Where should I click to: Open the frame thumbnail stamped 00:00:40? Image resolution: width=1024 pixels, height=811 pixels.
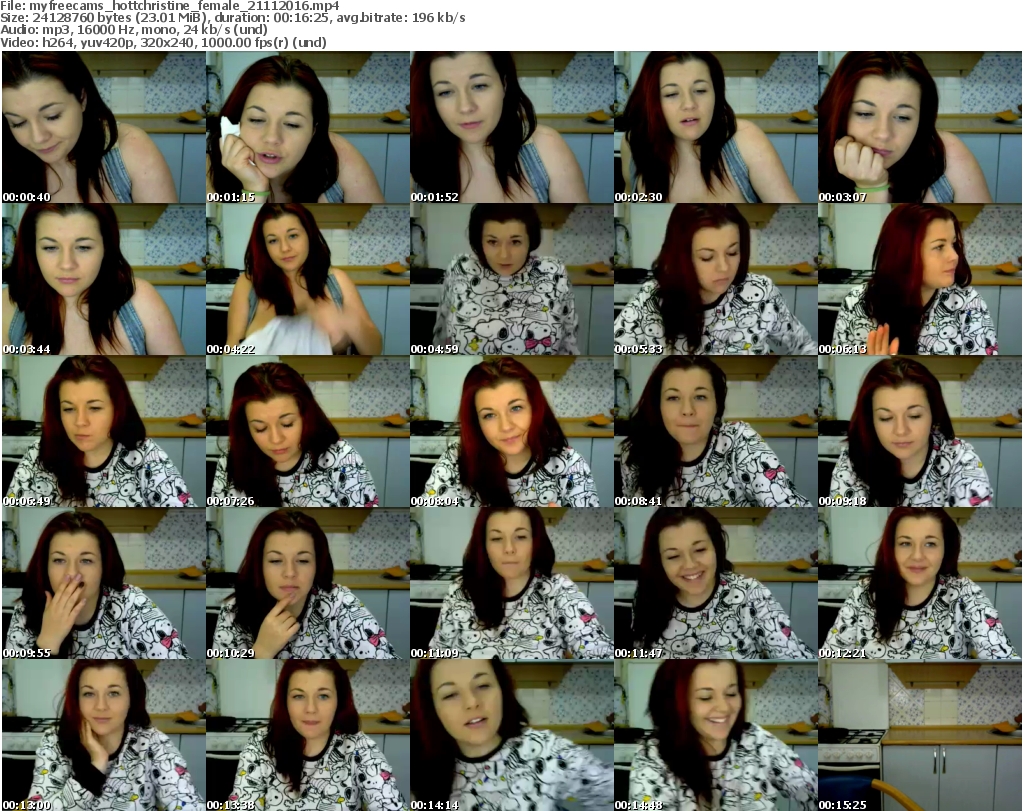point(104,127)
